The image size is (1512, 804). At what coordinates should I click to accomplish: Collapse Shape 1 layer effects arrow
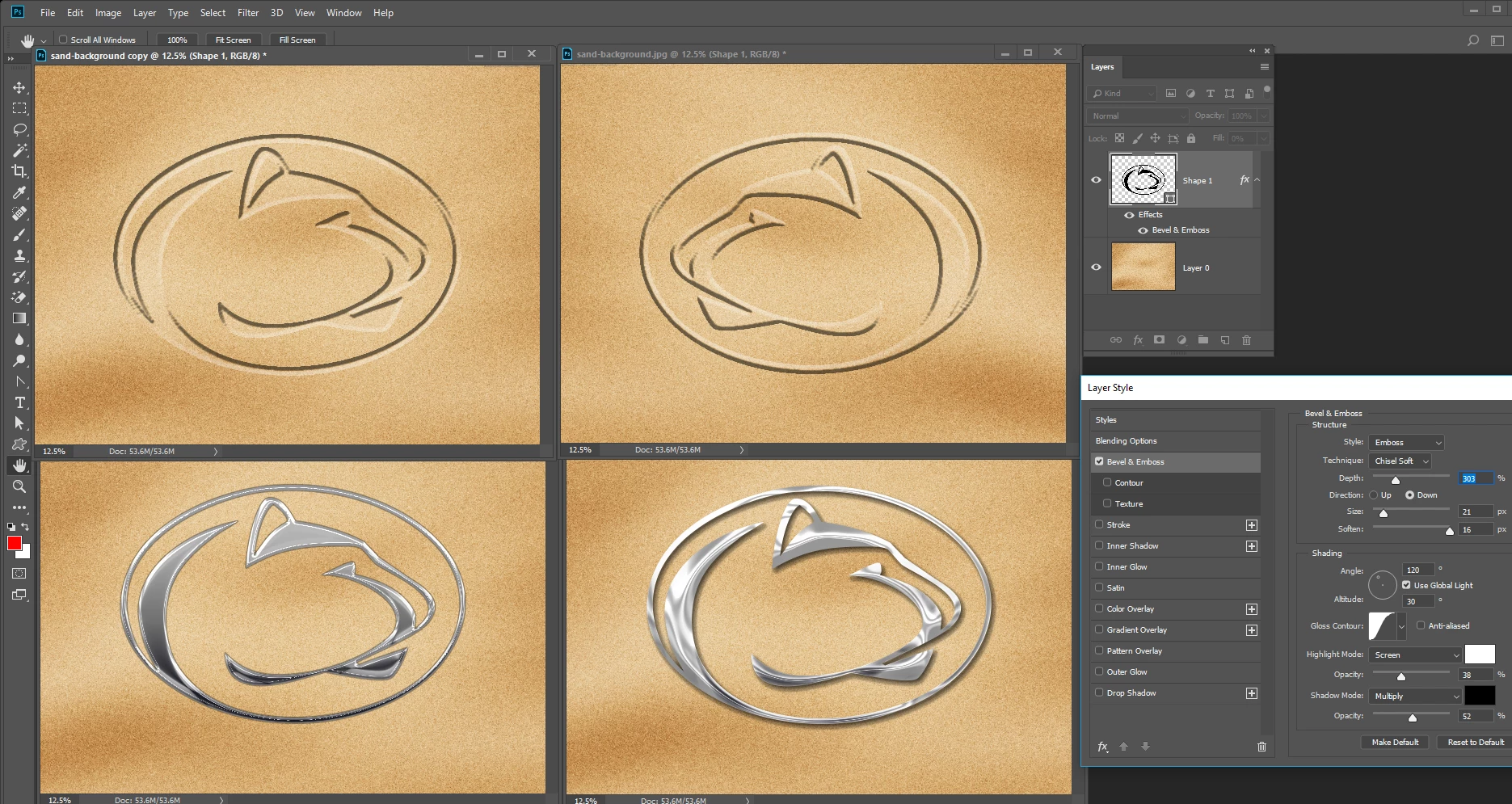click(x=1257, y=180)
